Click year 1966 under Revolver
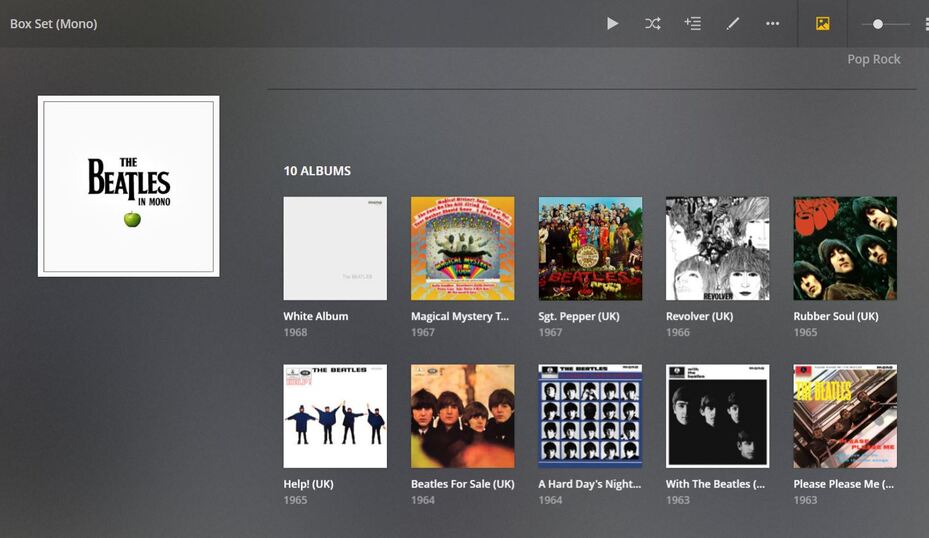 click(678, 332)
